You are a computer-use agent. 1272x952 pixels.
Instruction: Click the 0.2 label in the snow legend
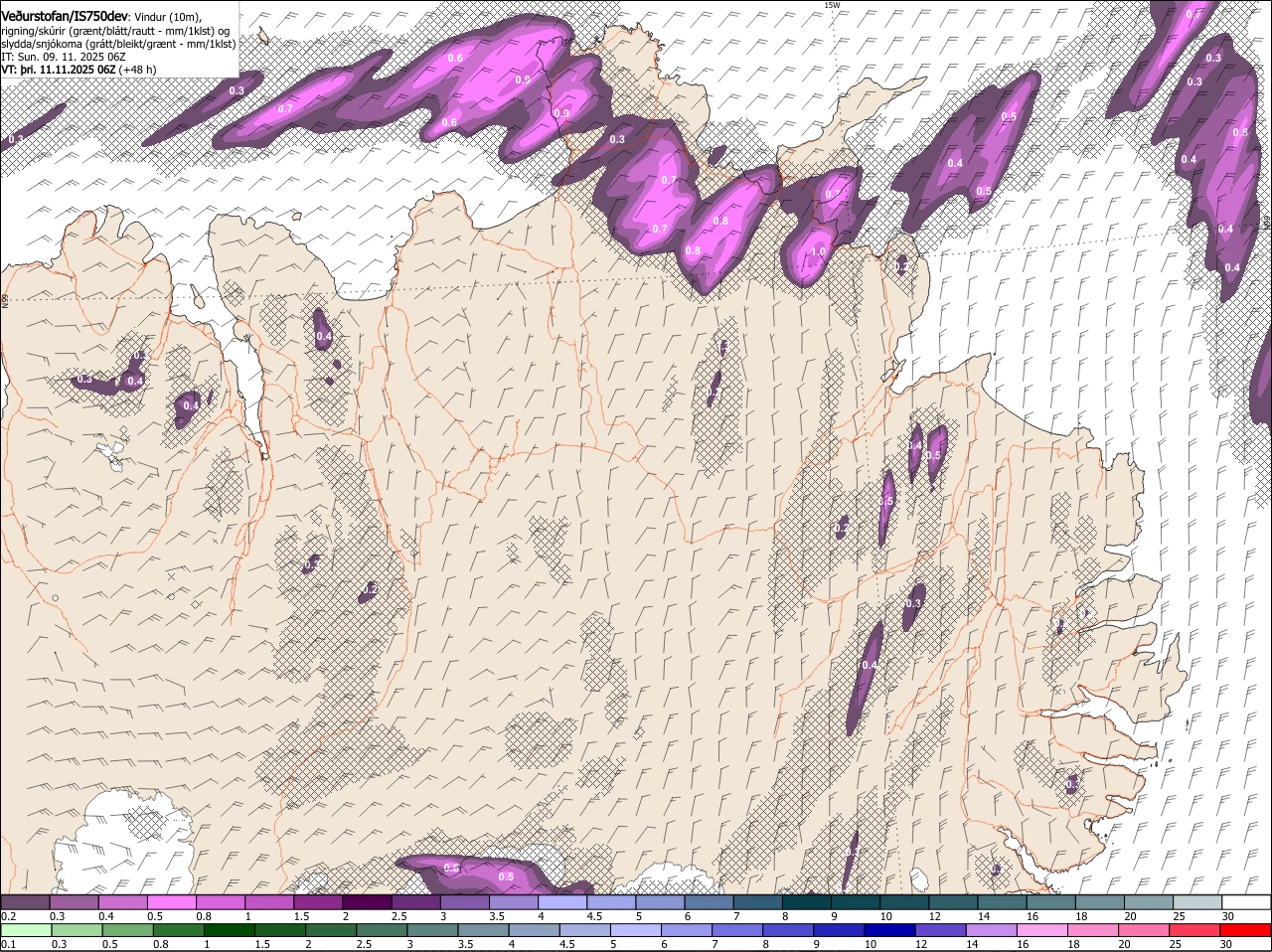pyautogui.click(x=8, y=916)
